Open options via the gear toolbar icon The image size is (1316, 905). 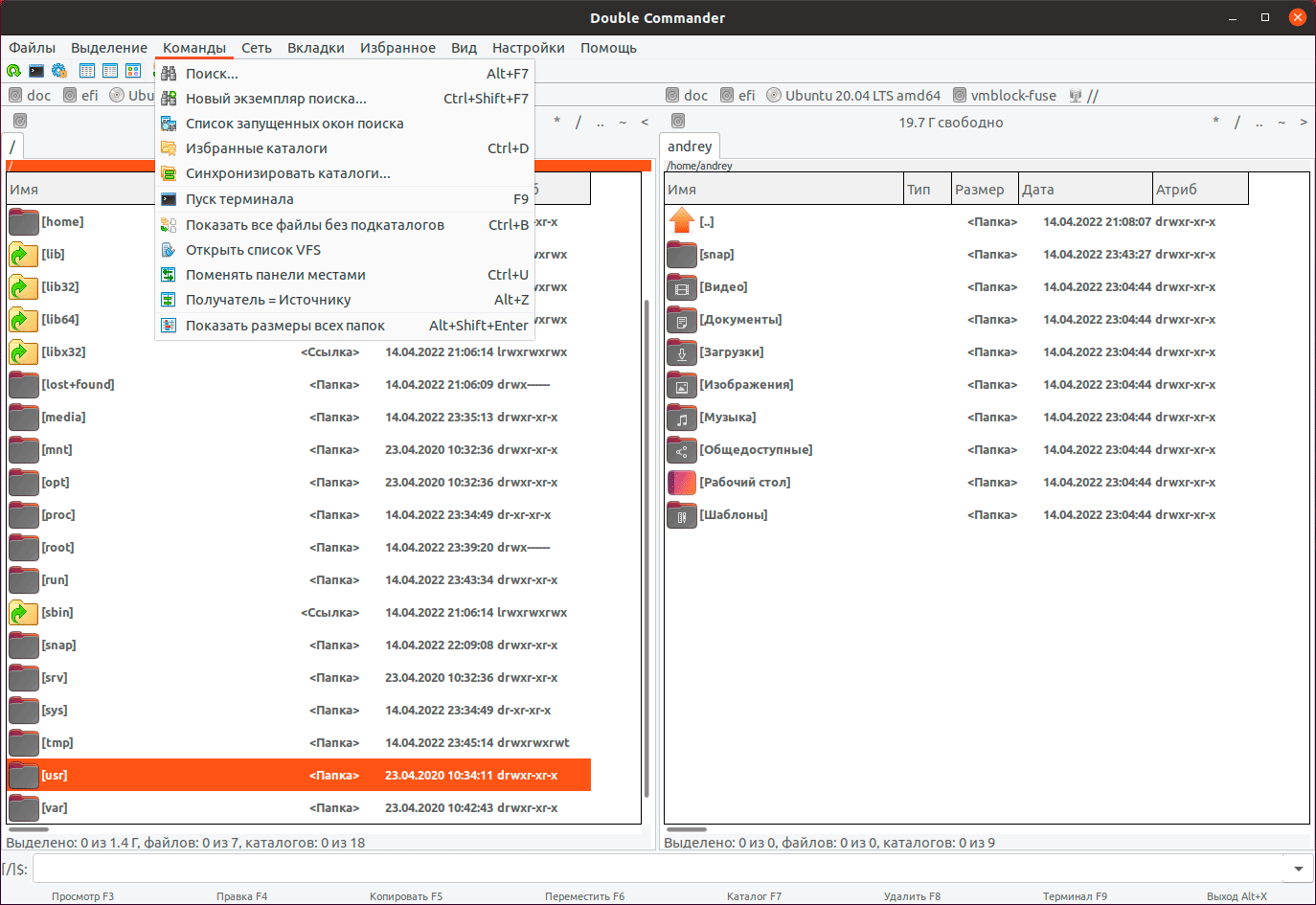click(x=59, y=71)
